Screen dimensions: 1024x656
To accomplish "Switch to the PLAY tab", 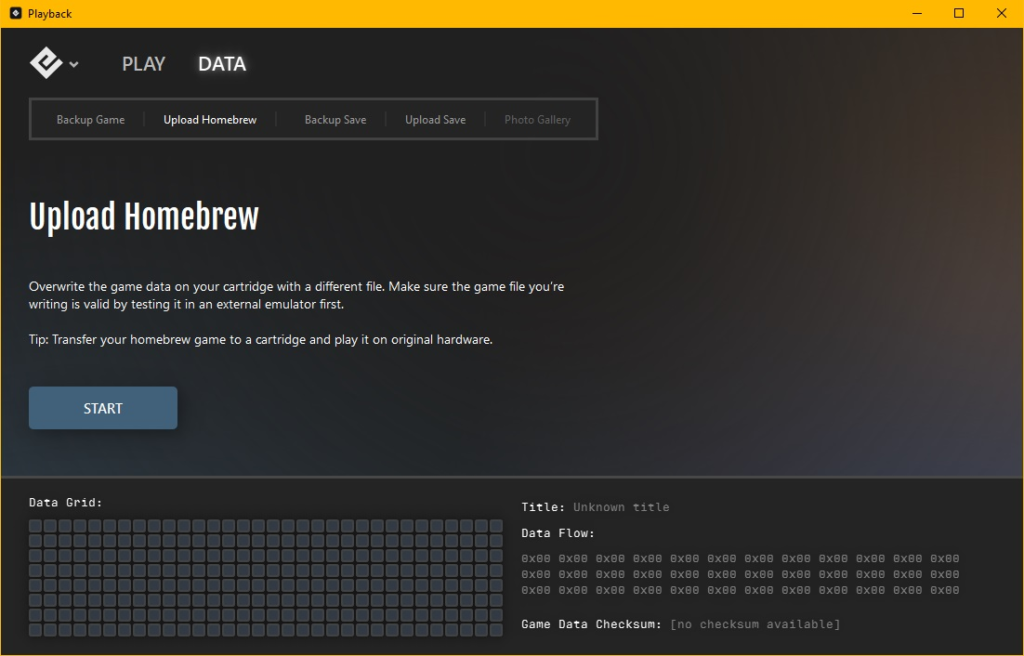I will 143,64.
